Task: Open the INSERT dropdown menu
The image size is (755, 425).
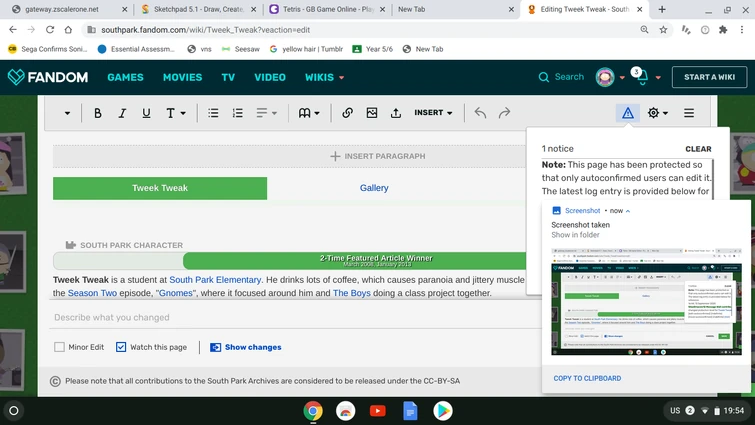Action: pos(433,113)
